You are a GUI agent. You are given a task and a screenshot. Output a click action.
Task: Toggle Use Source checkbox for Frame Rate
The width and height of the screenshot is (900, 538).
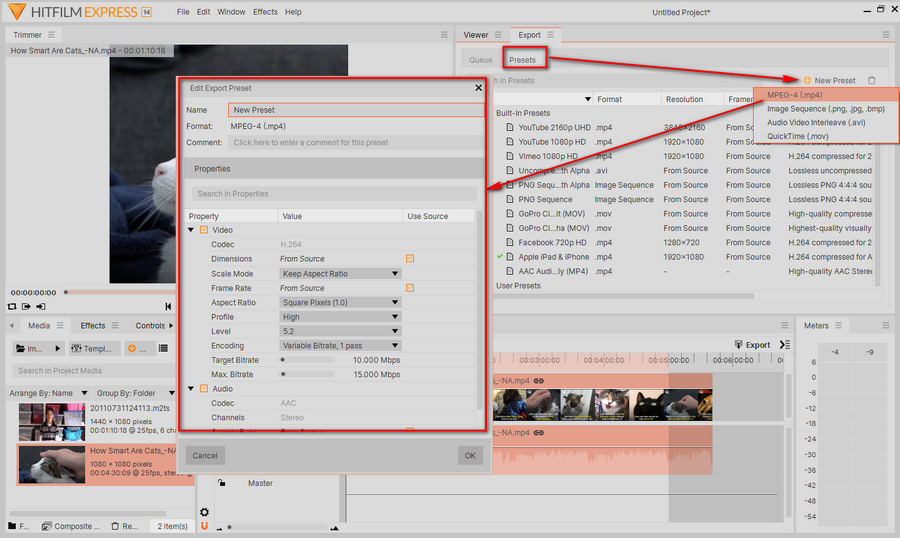tap(410, 288)
